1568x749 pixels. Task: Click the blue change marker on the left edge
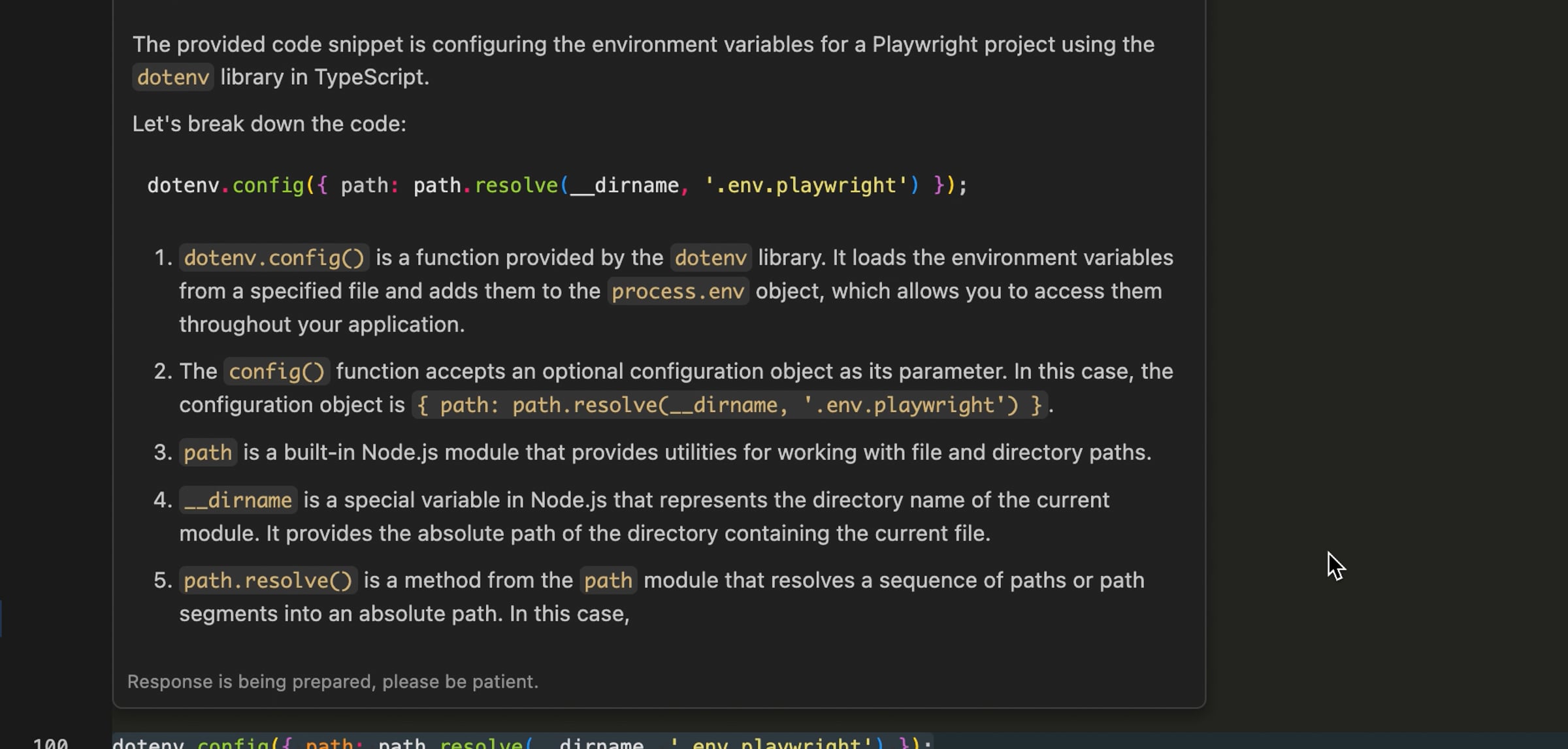pyautogui.click(x=1, y=618)
